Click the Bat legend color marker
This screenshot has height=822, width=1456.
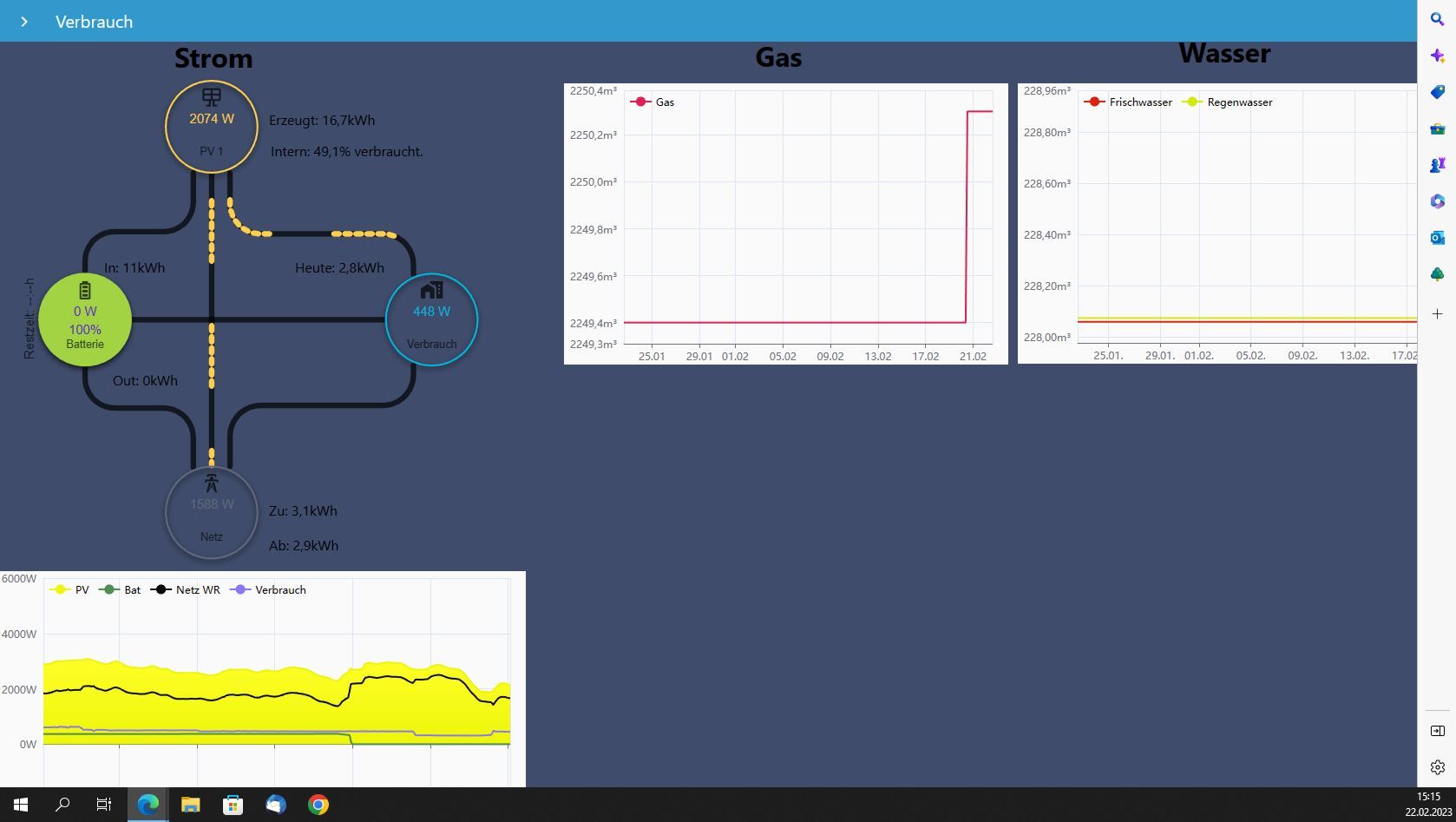tap(109, 590)
